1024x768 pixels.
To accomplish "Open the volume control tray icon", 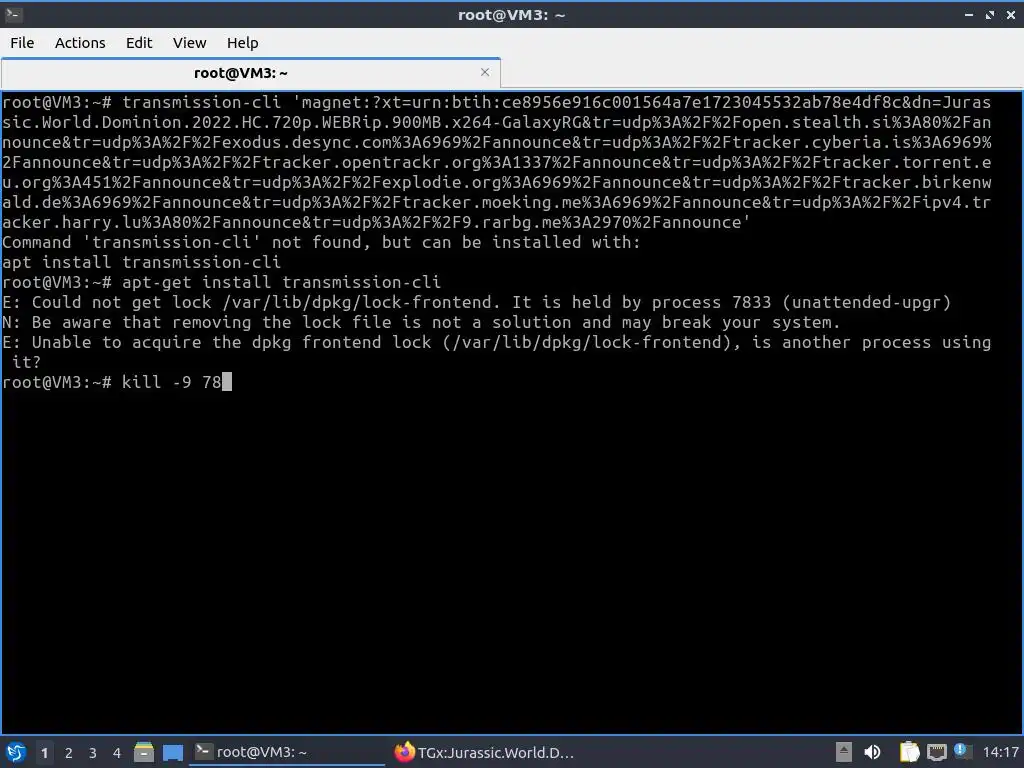I will [872, 752].
